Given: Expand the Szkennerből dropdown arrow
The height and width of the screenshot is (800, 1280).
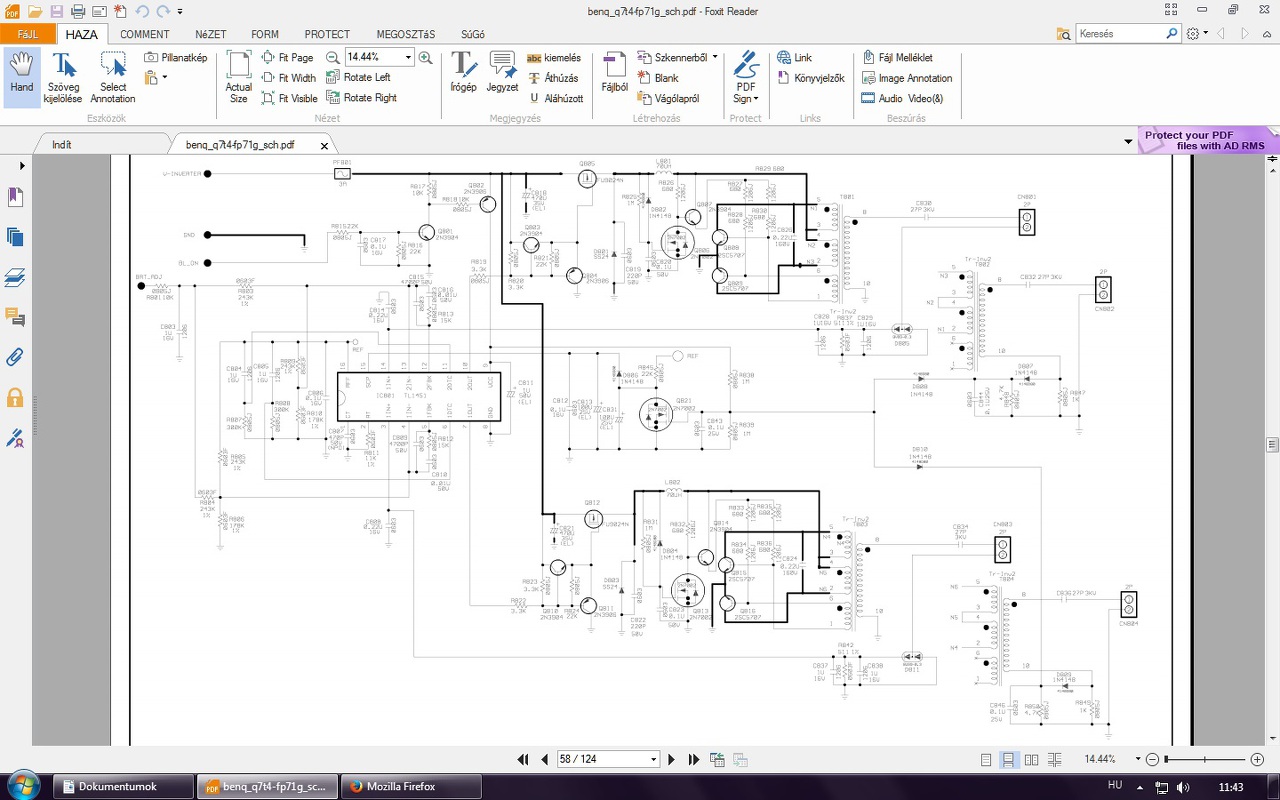Looking at the screenshot, I should (715, 57).
